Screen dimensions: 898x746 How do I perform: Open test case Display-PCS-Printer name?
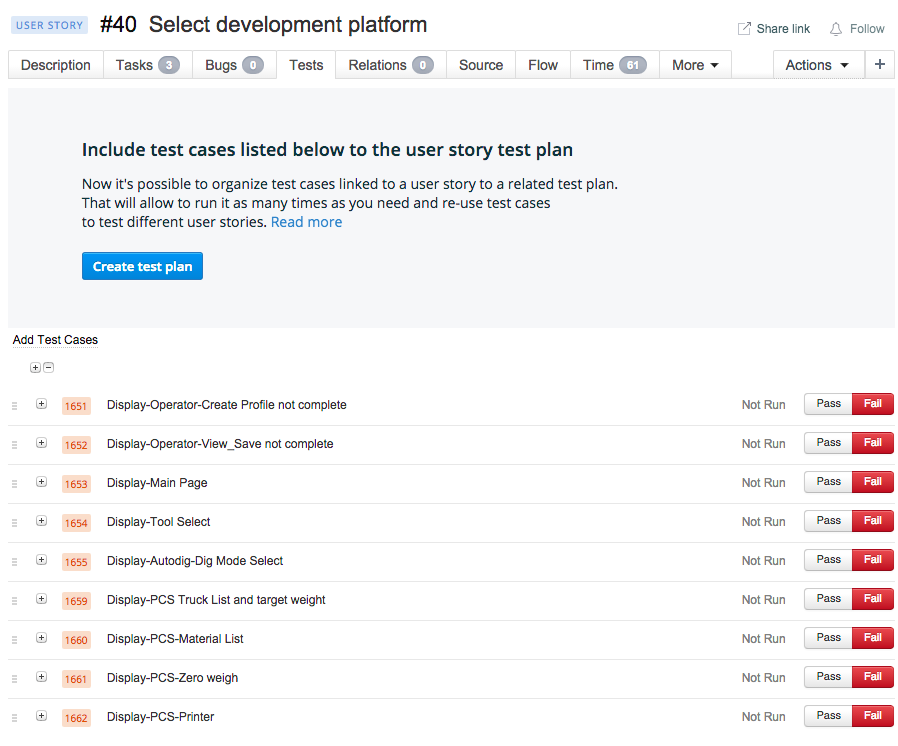(160, 716)
